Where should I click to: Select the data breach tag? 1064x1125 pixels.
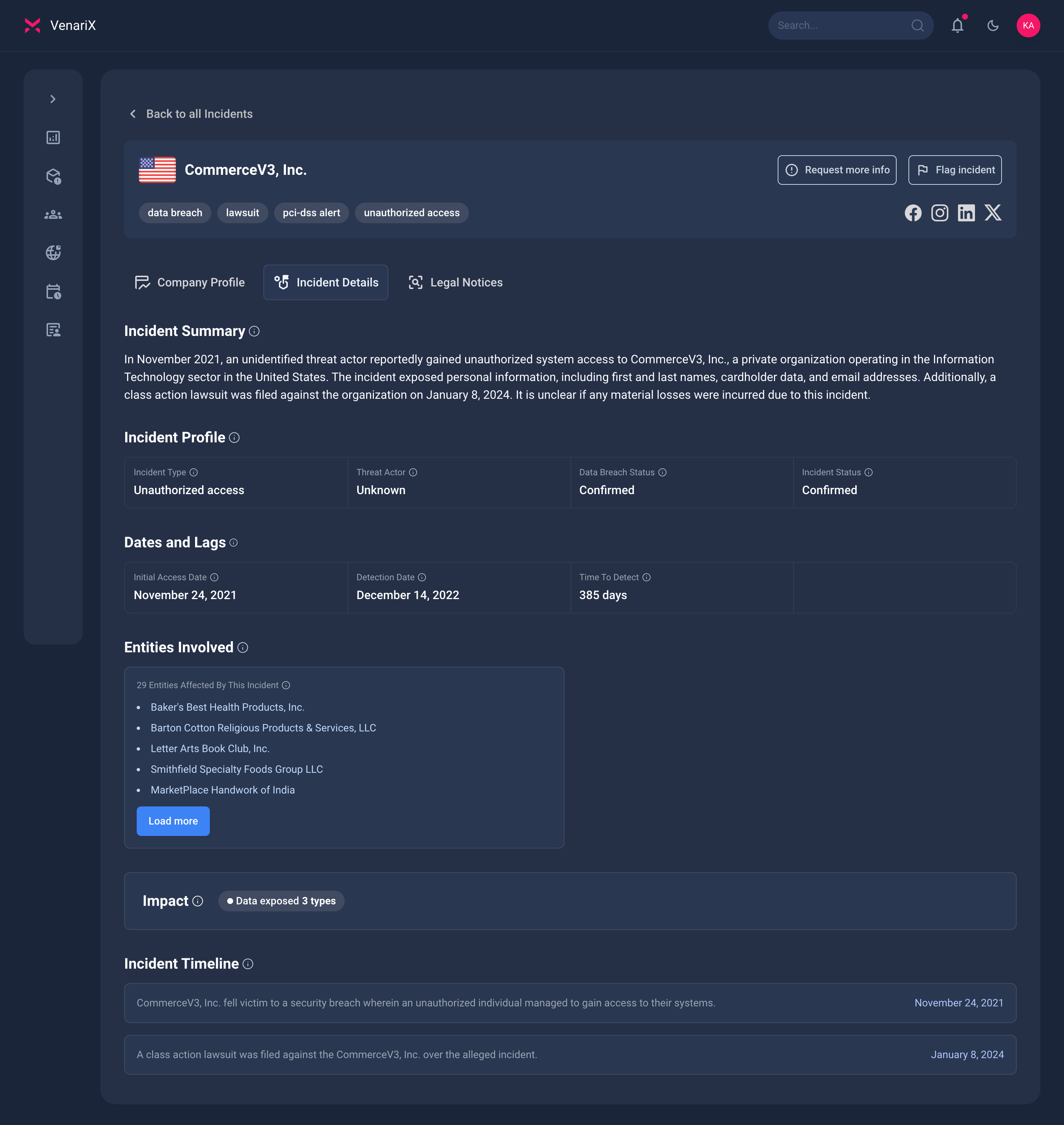coord(175,213)
